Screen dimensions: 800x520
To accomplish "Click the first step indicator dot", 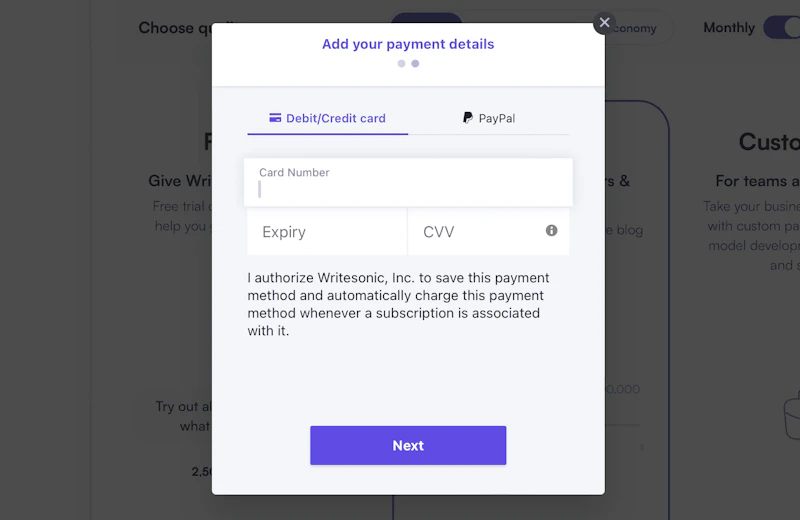I will click(401, 63).
